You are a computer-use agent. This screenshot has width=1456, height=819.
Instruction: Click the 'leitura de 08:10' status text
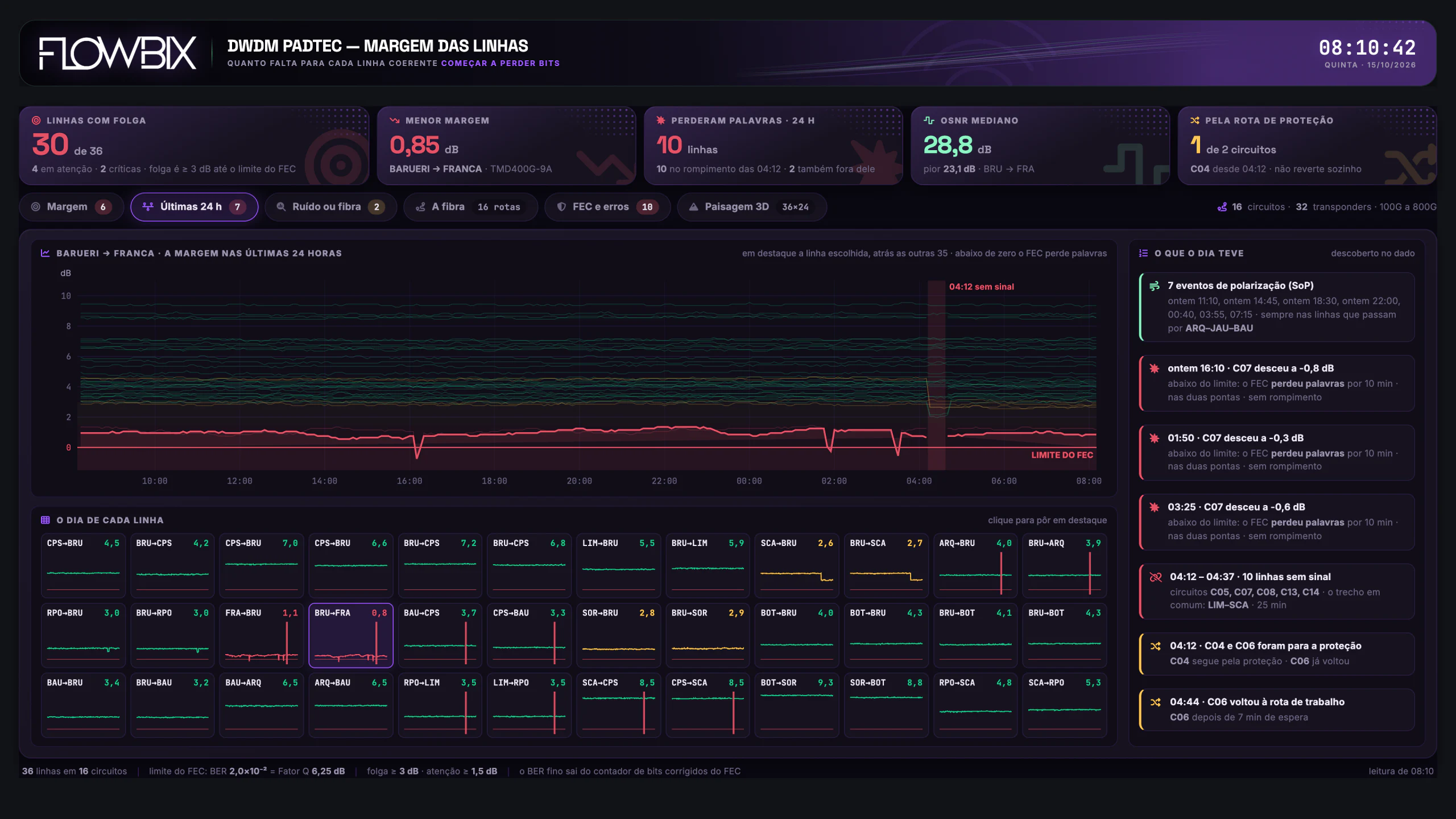(1401, 771)
